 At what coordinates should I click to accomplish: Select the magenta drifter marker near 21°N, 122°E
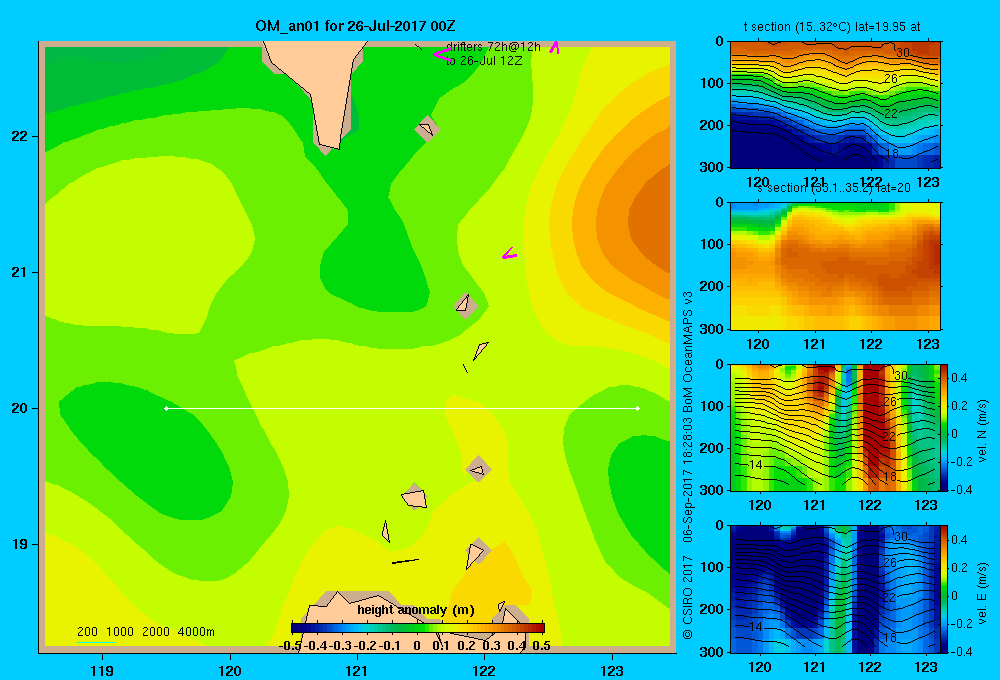[509, 254]
